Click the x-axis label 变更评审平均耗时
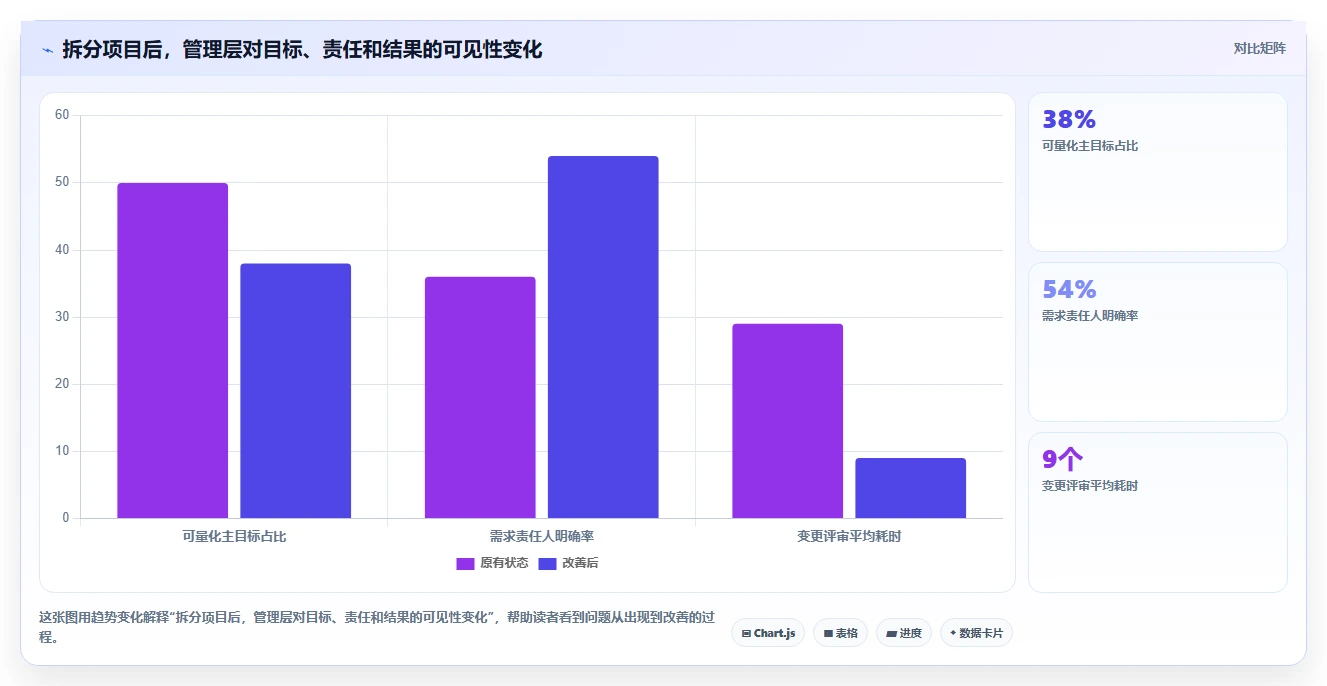The image size is (1327, 686). [x=849, y=536]
